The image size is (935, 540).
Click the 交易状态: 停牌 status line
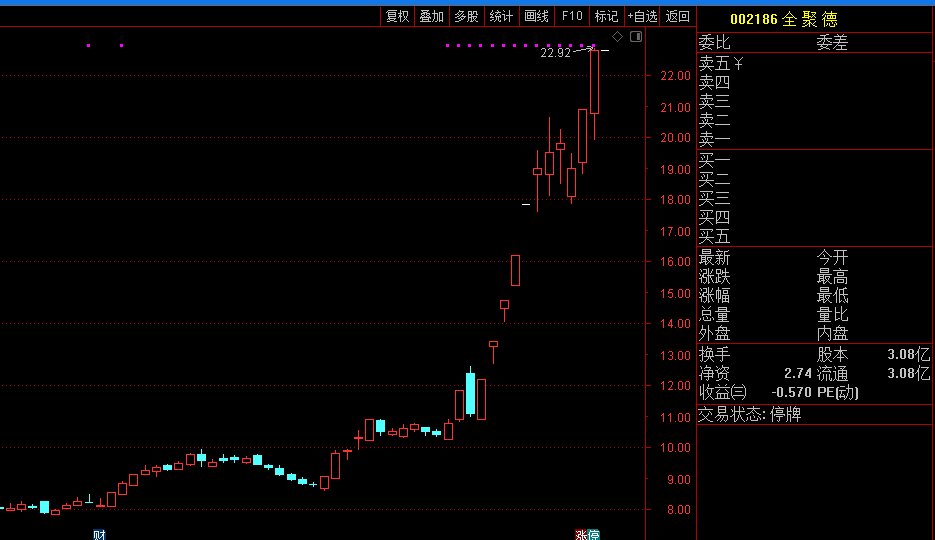(x=750, y=414)
